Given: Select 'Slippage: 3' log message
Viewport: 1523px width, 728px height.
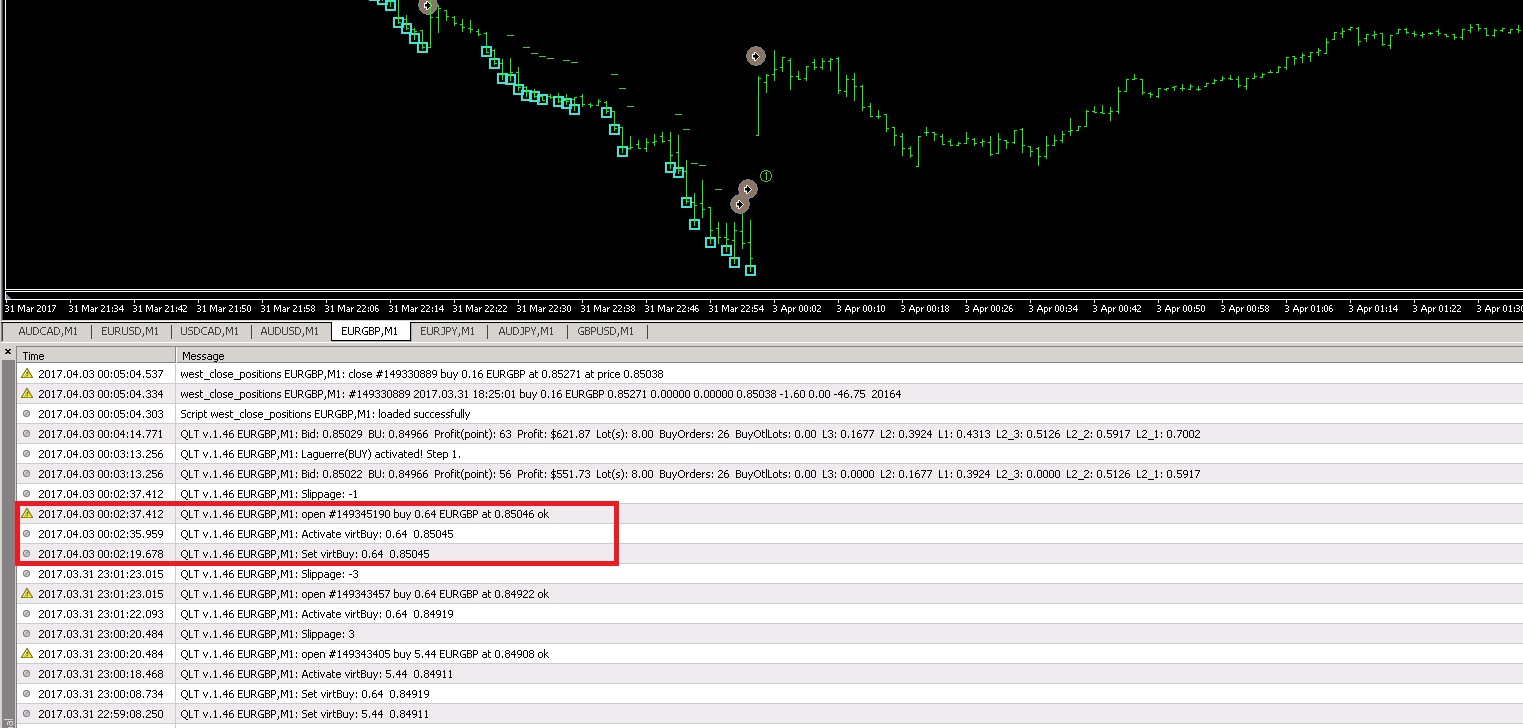Looking at the screenshot, I should 267,634.
